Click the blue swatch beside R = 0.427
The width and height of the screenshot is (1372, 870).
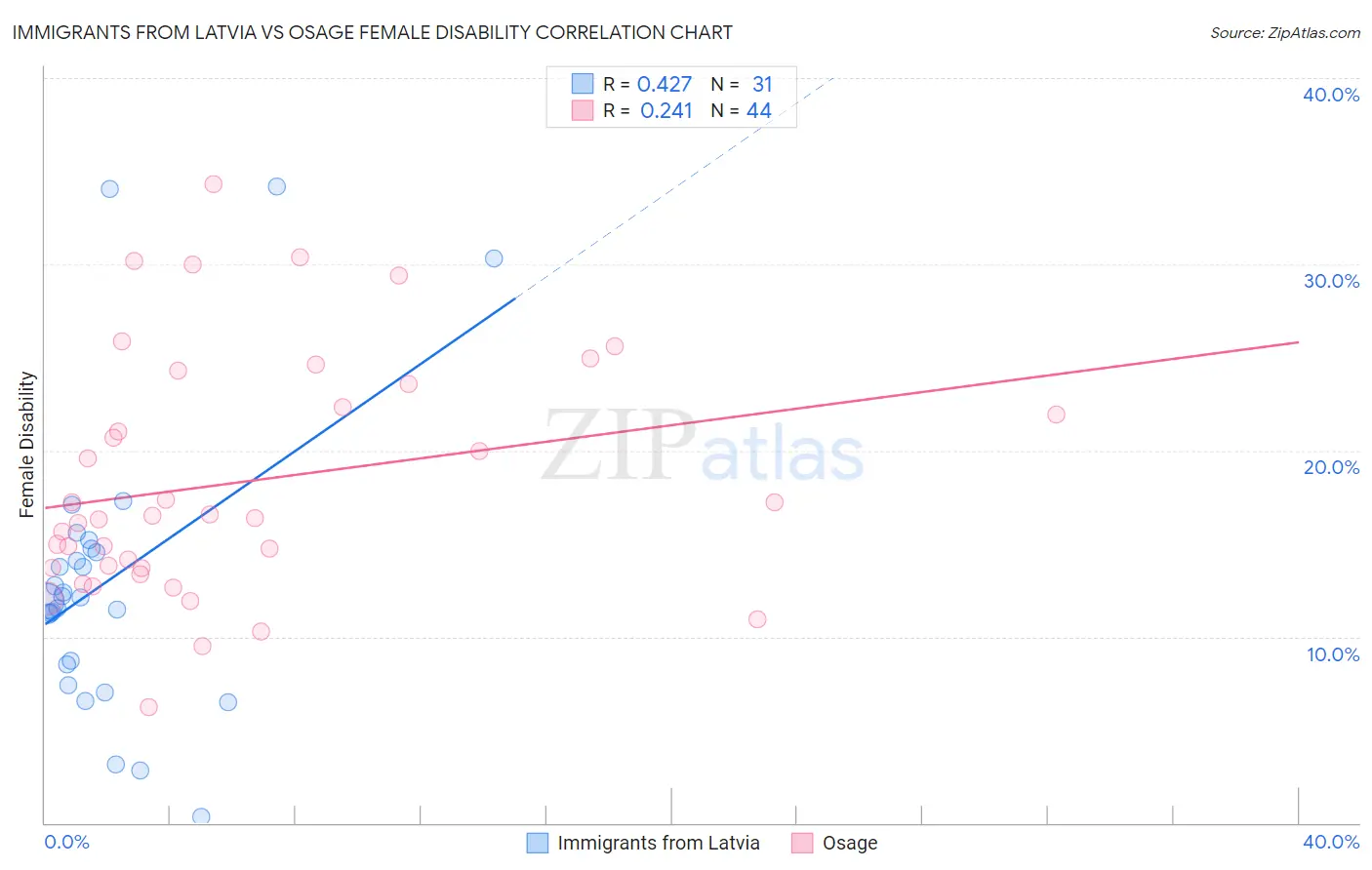[x=583, y=84]
